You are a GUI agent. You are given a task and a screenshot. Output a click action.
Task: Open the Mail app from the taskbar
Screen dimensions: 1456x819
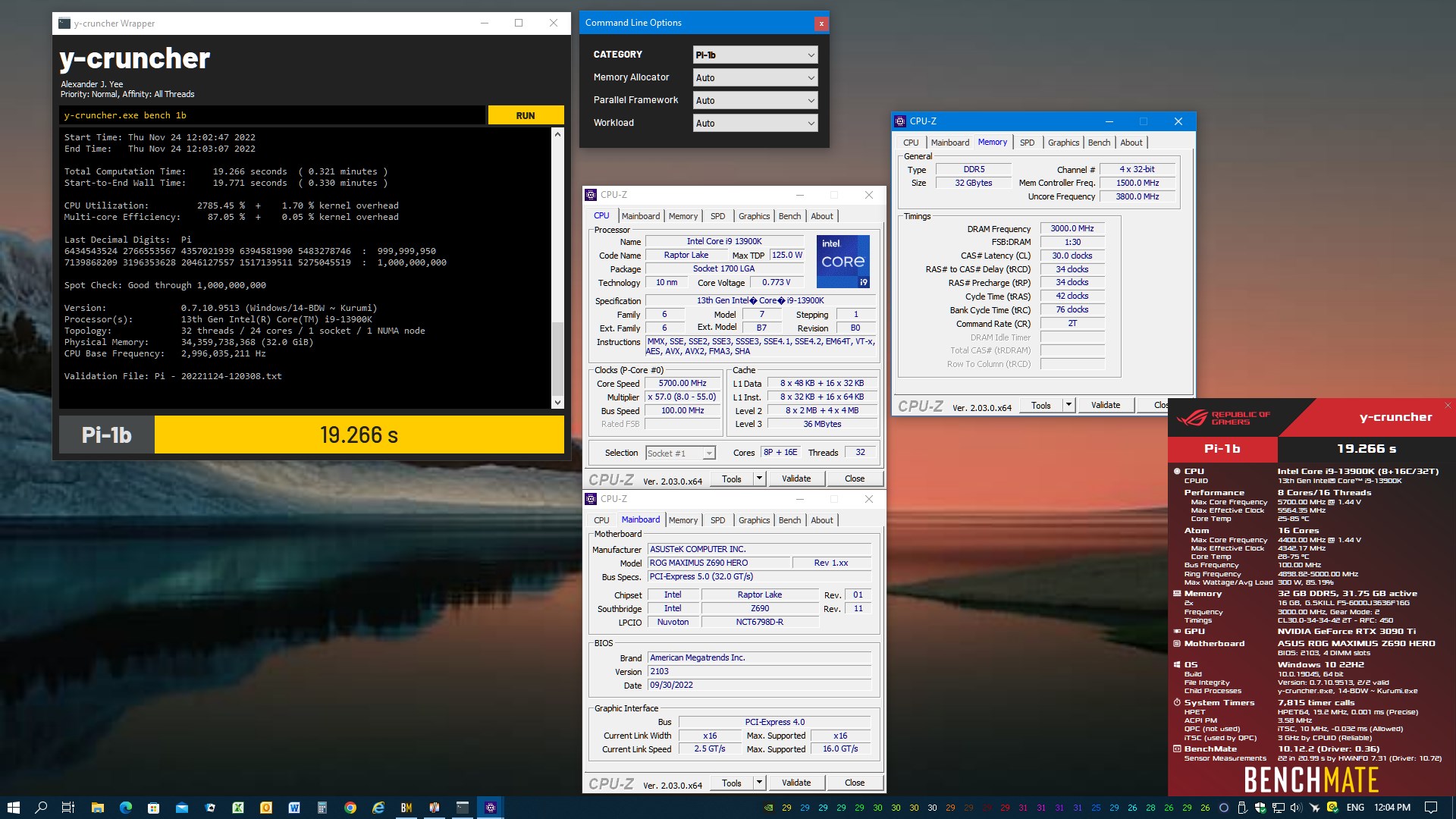point(181,808)
